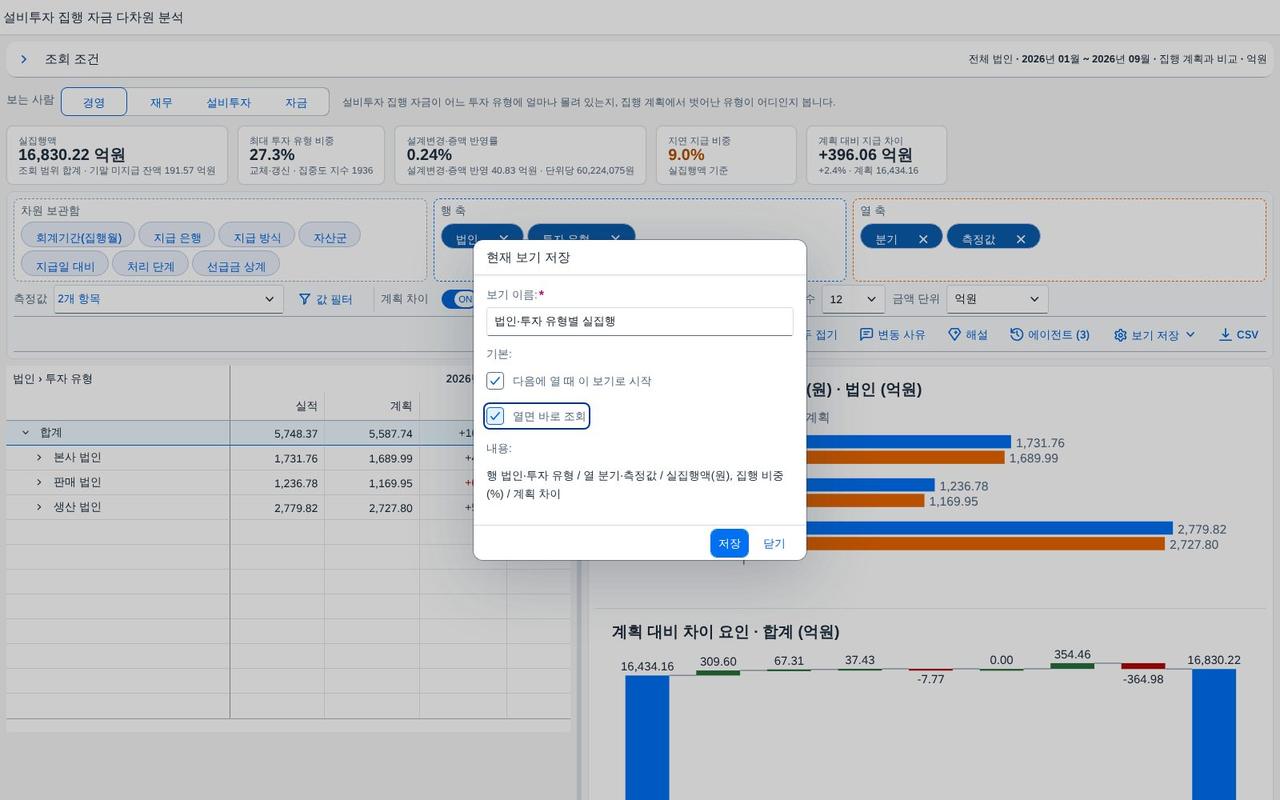The height and width of the screenshot is (800, 1280).
Task: Remove 법인 chip from row axis
Action: coord(503,238)
